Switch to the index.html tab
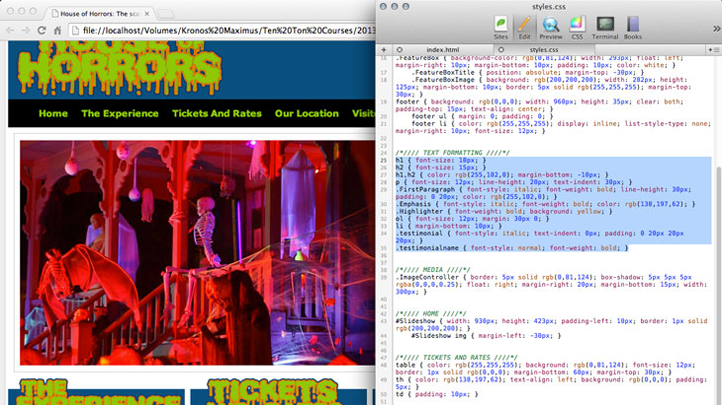This screenshot has height=405, width=722. pyautogui.click(x=442, y=48)
